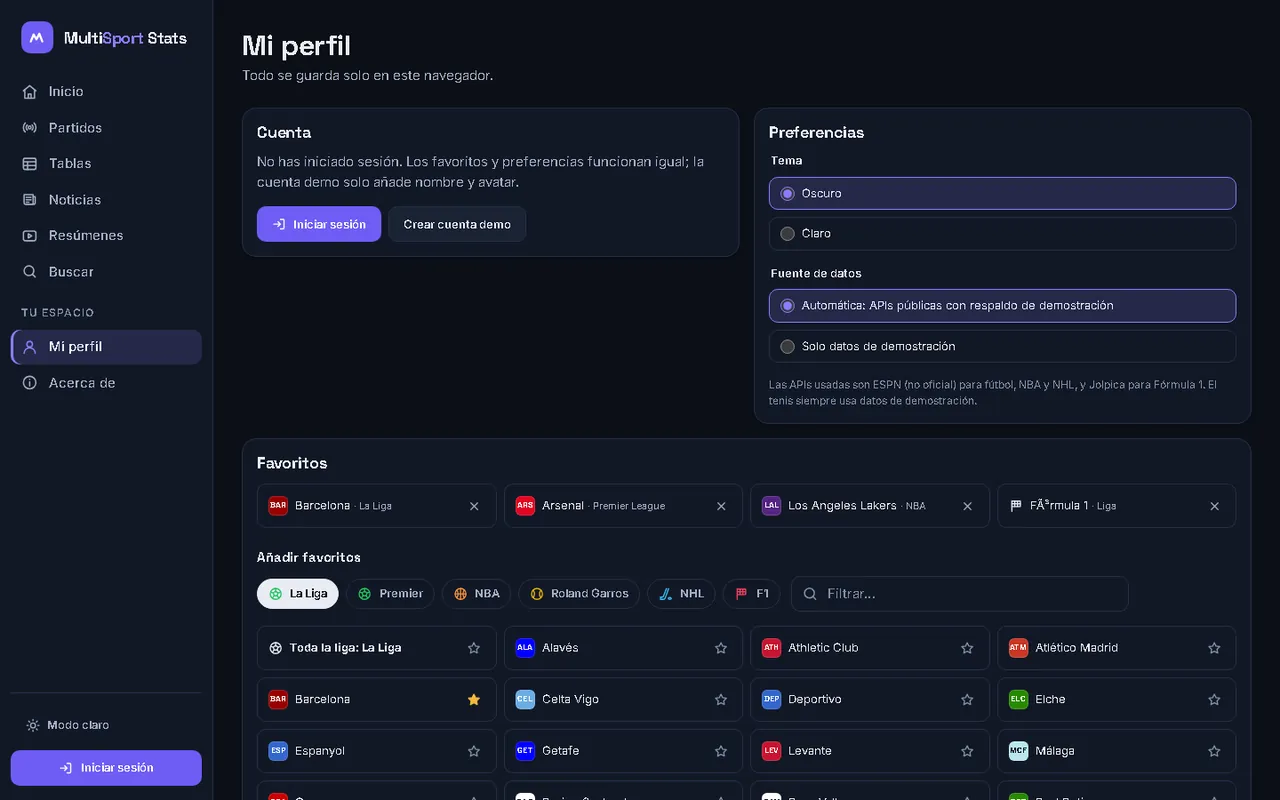Star Getafe as favorite

[721, 751]
